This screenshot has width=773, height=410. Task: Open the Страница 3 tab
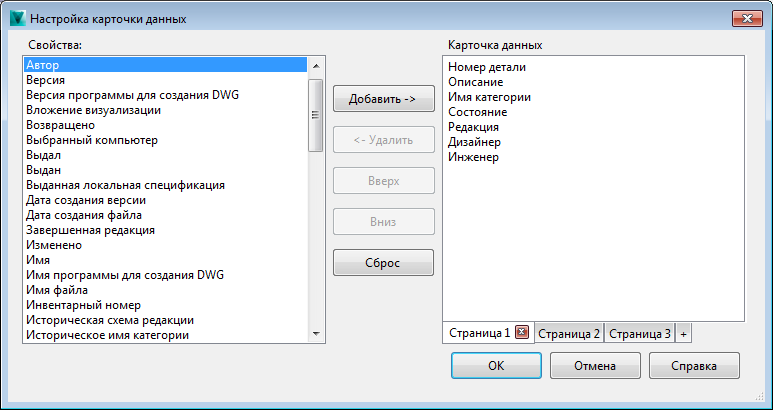[x=640, y=333]
